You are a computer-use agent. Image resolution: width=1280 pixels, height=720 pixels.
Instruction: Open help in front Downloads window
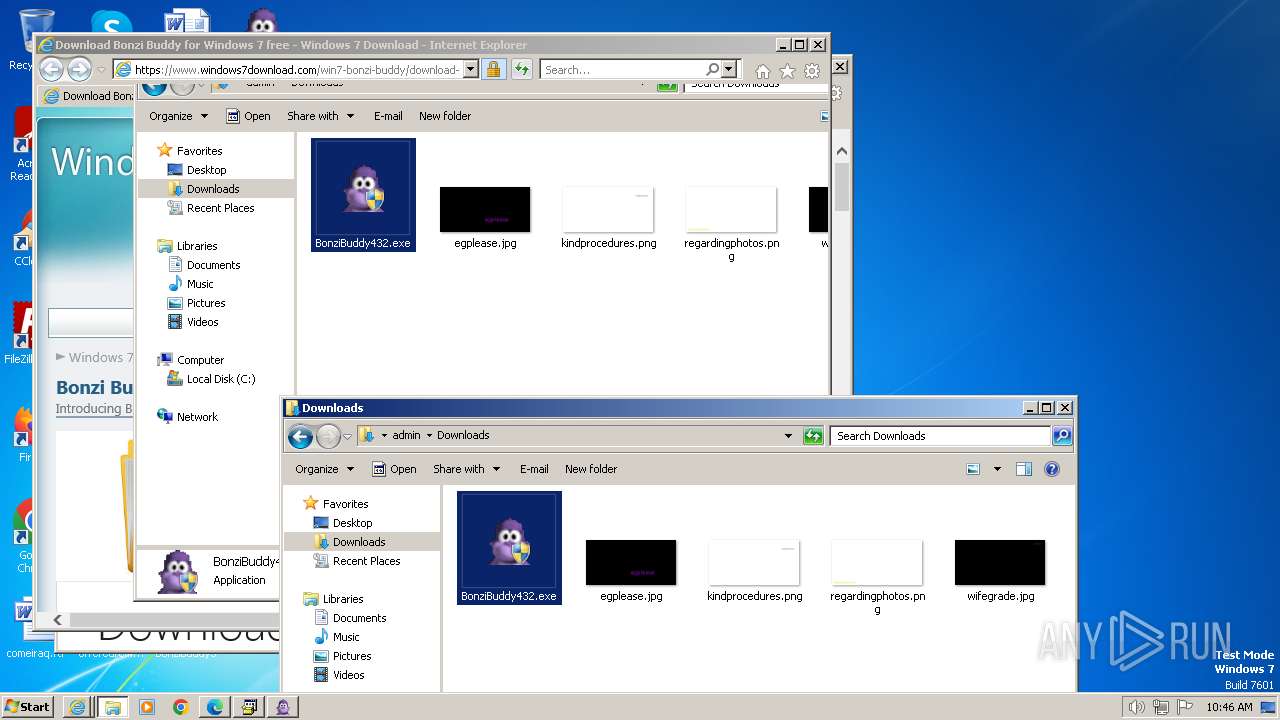pyautogui.click(x=1051, y=469)
